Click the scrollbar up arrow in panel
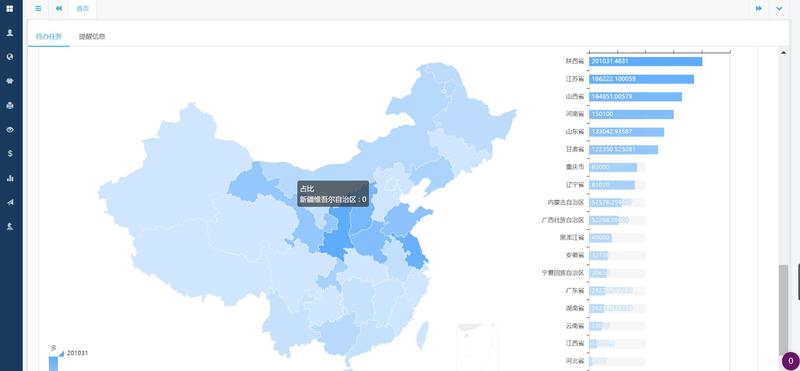800x371 pixels. [x=784, y=52]
